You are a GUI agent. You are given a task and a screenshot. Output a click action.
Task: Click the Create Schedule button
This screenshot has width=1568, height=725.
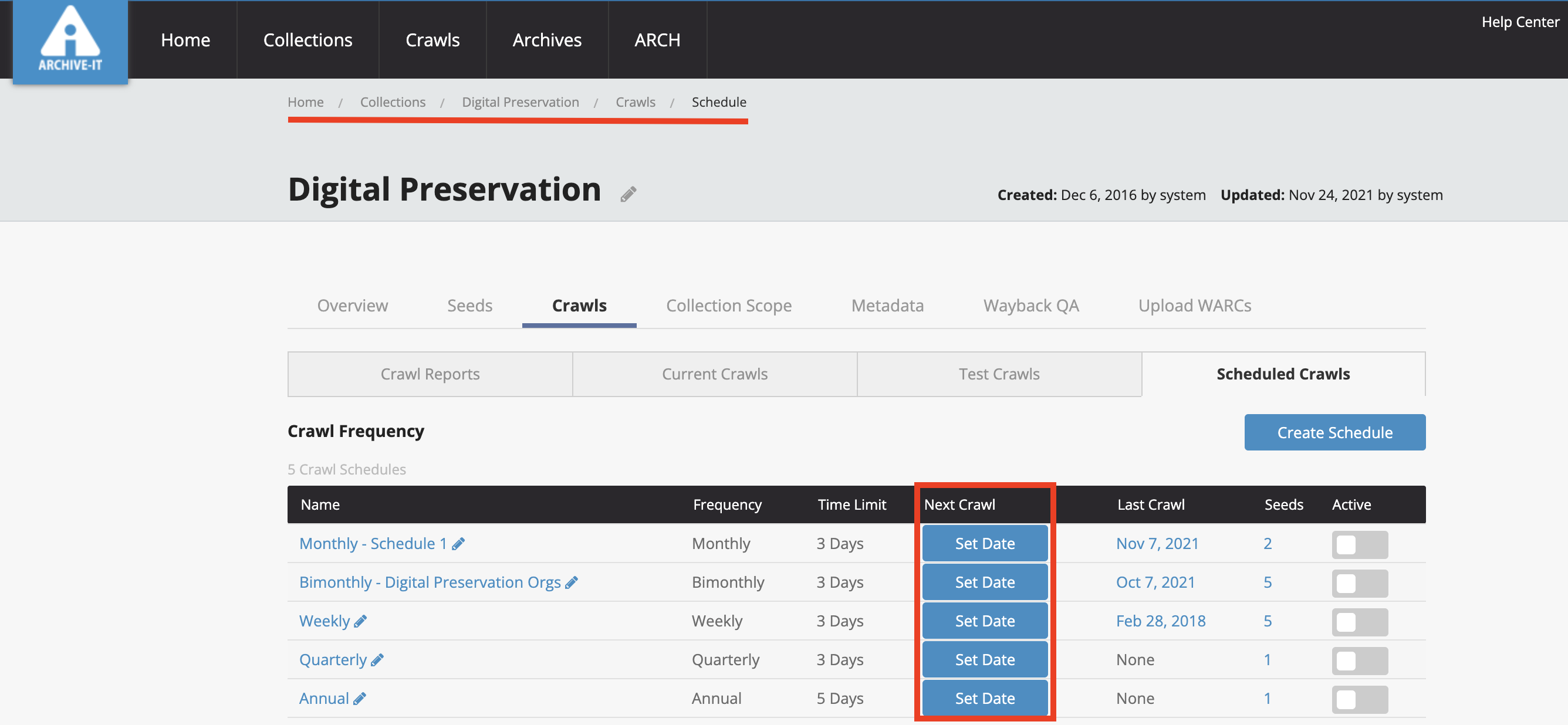coord(1334,432)
